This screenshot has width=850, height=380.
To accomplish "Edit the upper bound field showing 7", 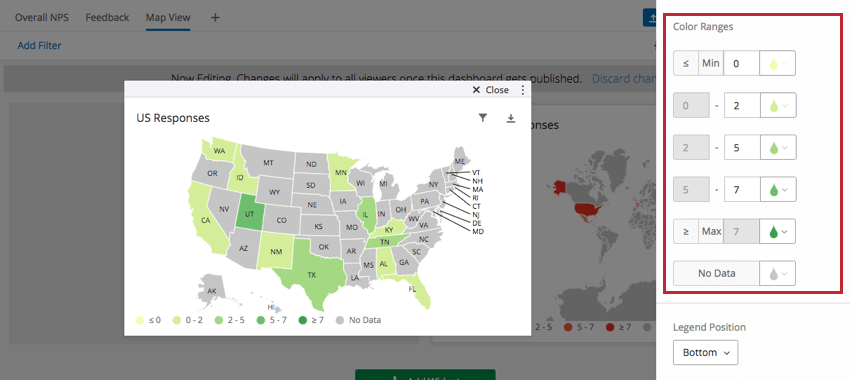I will coord(742,189).
